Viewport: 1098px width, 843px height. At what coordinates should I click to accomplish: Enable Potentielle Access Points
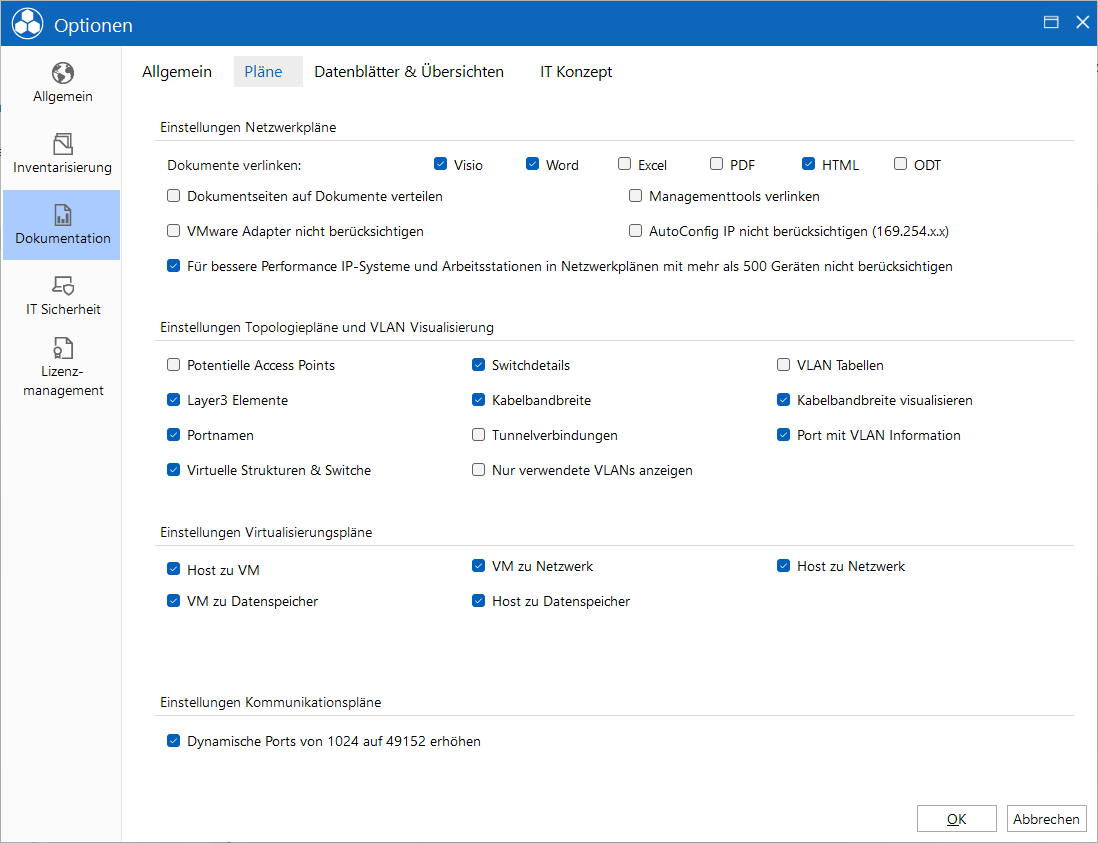174,365
